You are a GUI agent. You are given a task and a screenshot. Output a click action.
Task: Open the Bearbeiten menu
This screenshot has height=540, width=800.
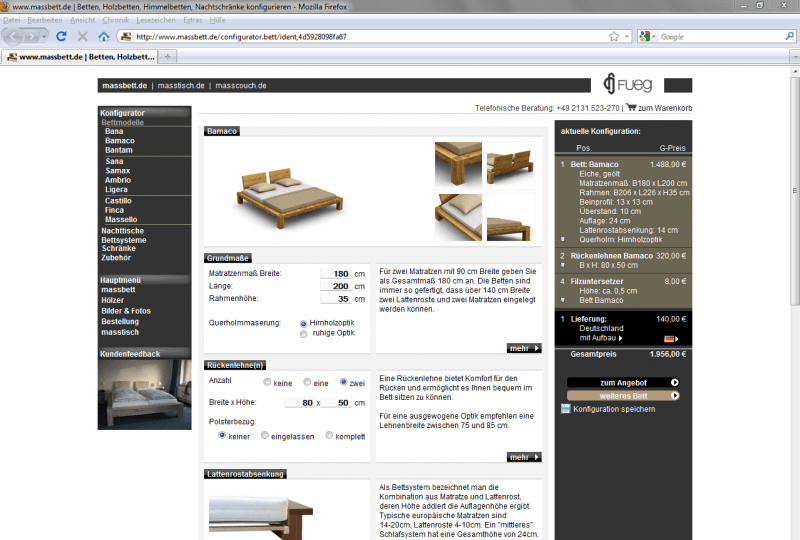[x=45, y=20]
